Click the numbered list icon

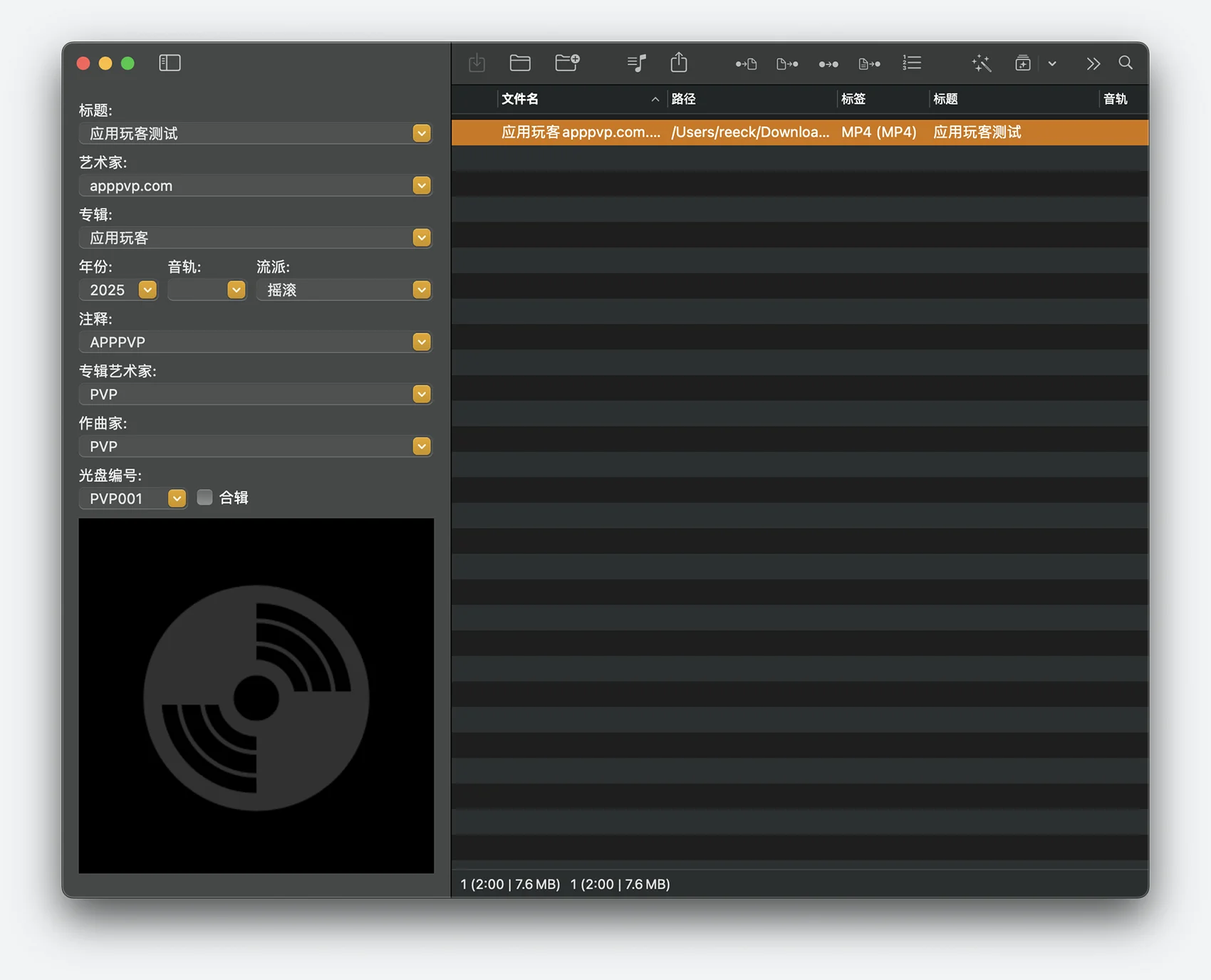[x=912, y=63]
